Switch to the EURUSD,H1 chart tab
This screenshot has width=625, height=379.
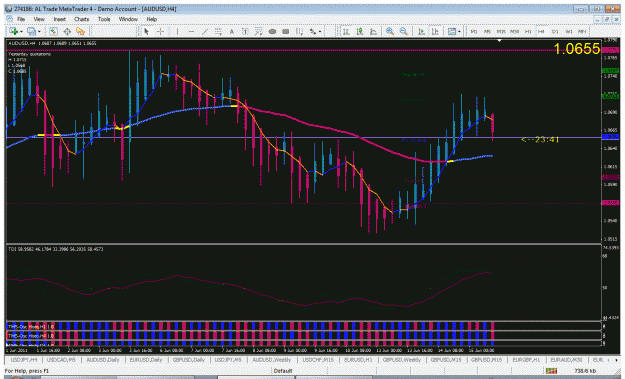tap(358, 360)
